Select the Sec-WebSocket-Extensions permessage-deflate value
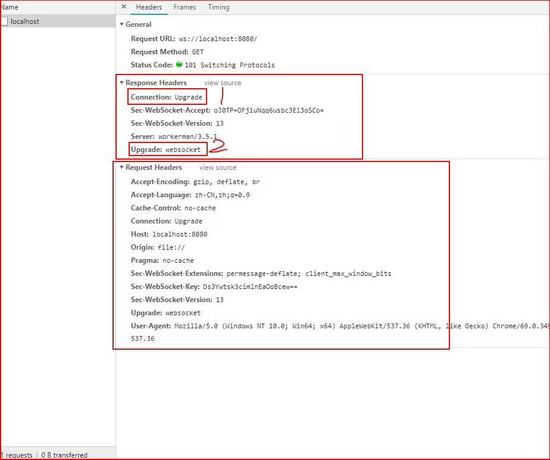The width and height of the screenshot is (550, 460). tap(309, 274)
